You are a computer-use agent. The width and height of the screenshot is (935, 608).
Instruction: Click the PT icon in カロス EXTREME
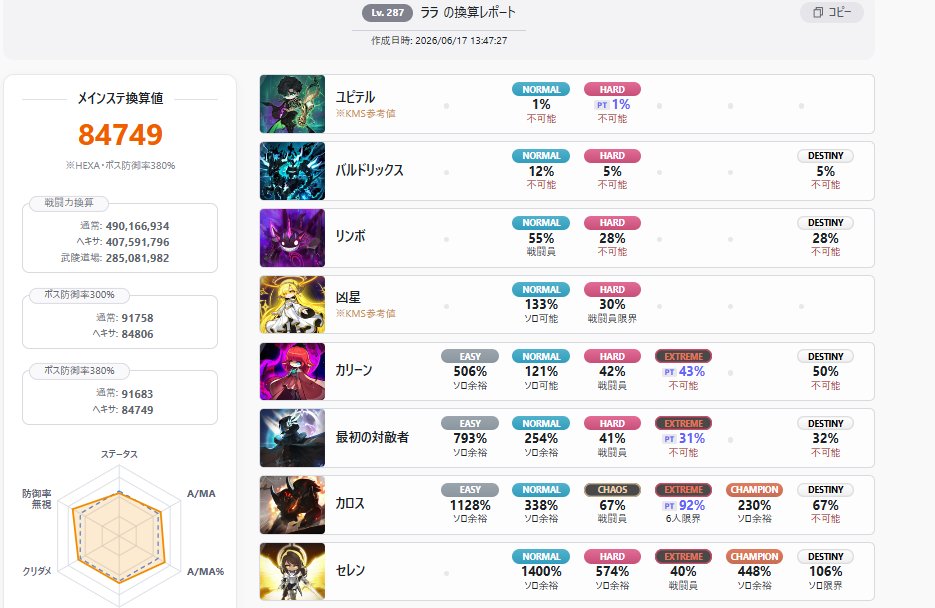click(669, 505)
